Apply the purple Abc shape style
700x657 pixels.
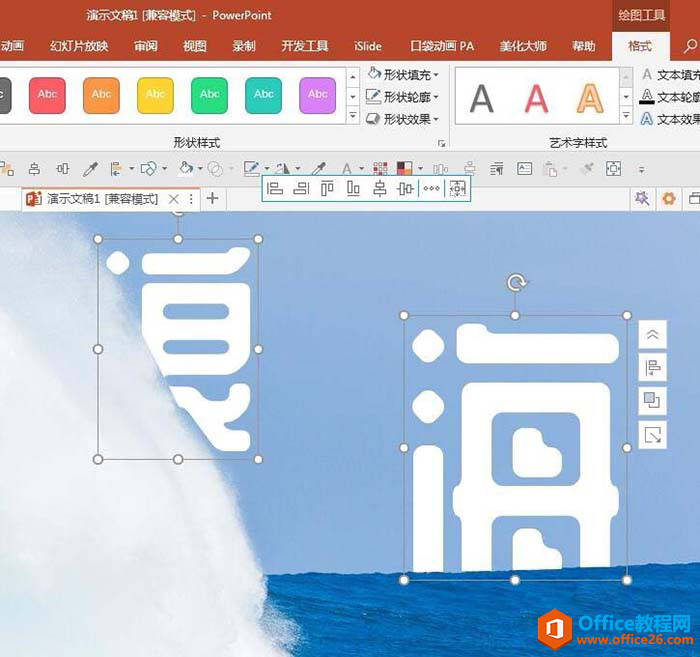coord(317,95)
